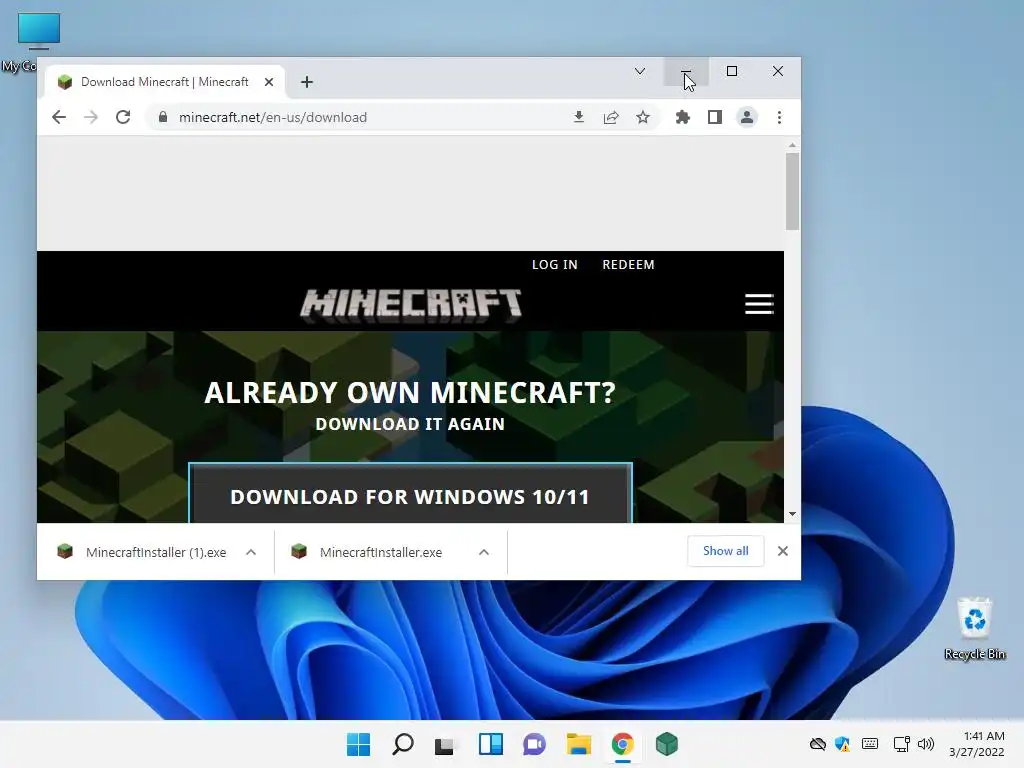Click the forward navigation arrow
This screenshot has height=768, width=1024.
pyautogui.click(x=91, y=118)
